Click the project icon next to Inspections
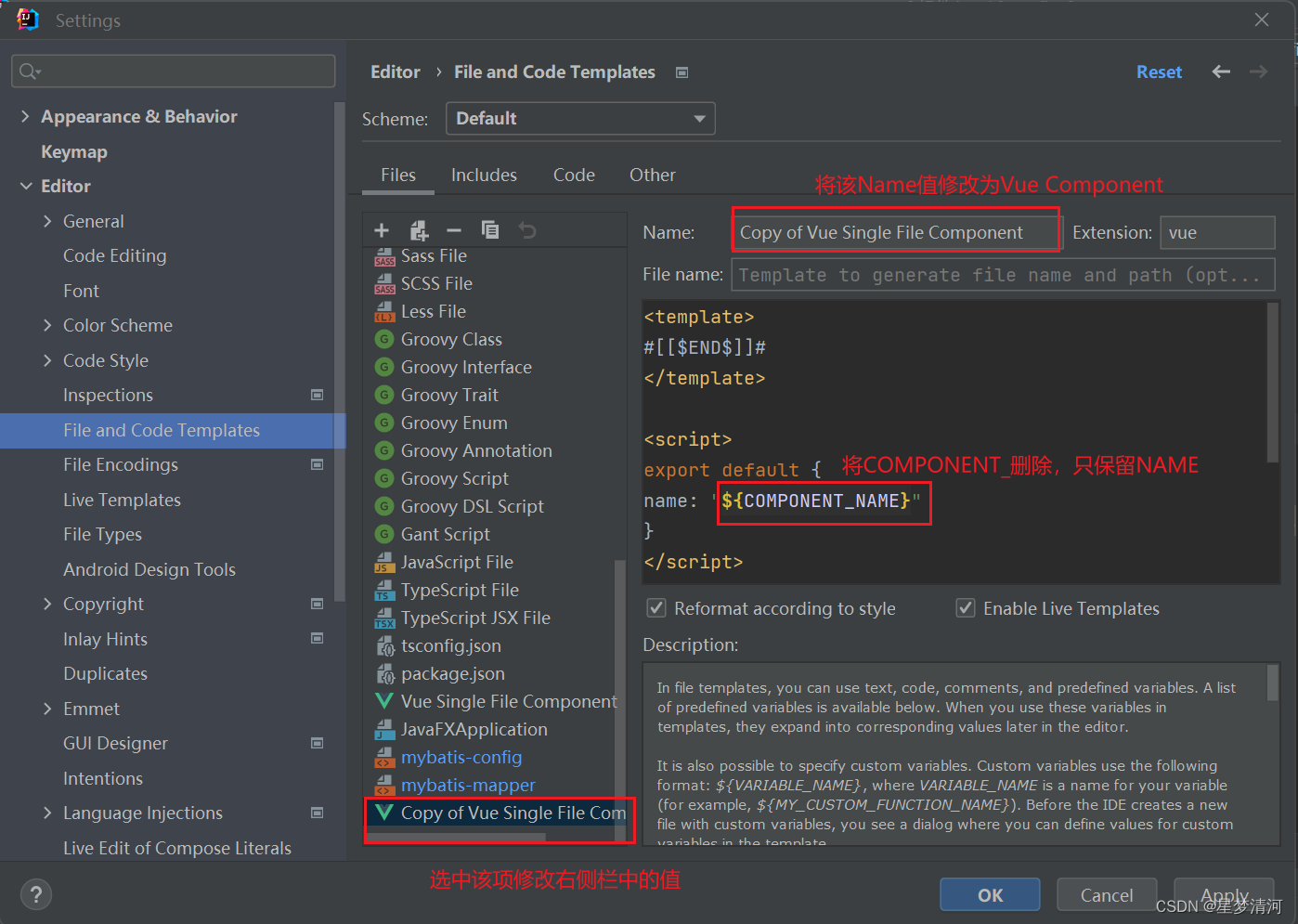Image resolution: width=1298 pixels, height=924 pixels. [x=317, y=395]
